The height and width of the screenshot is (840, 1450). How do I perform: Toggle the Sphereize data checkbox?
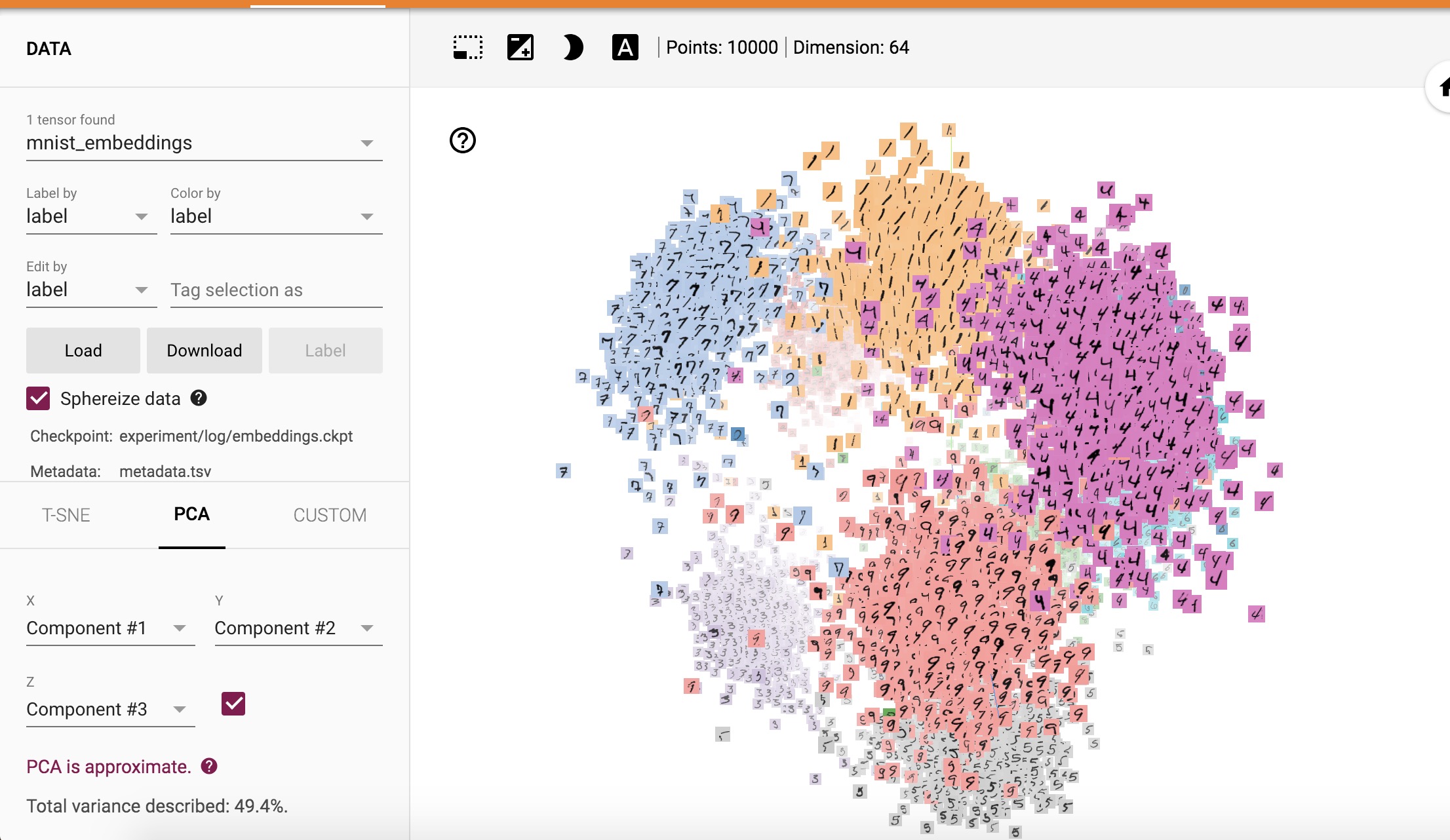38,398
